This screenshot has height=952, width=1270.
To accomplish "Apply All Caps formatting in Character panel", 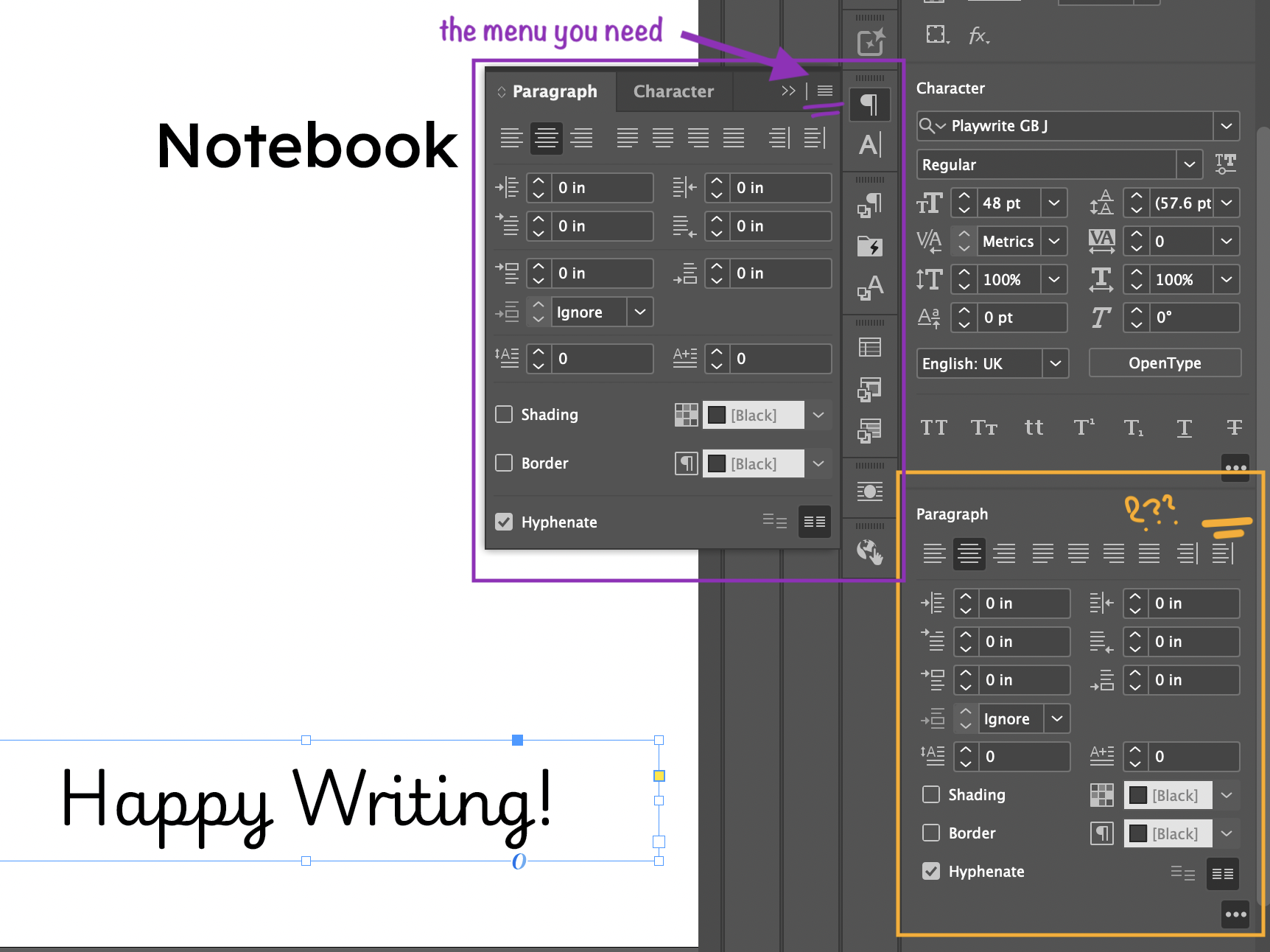I will pyautogui.click(x=934, y=427).
